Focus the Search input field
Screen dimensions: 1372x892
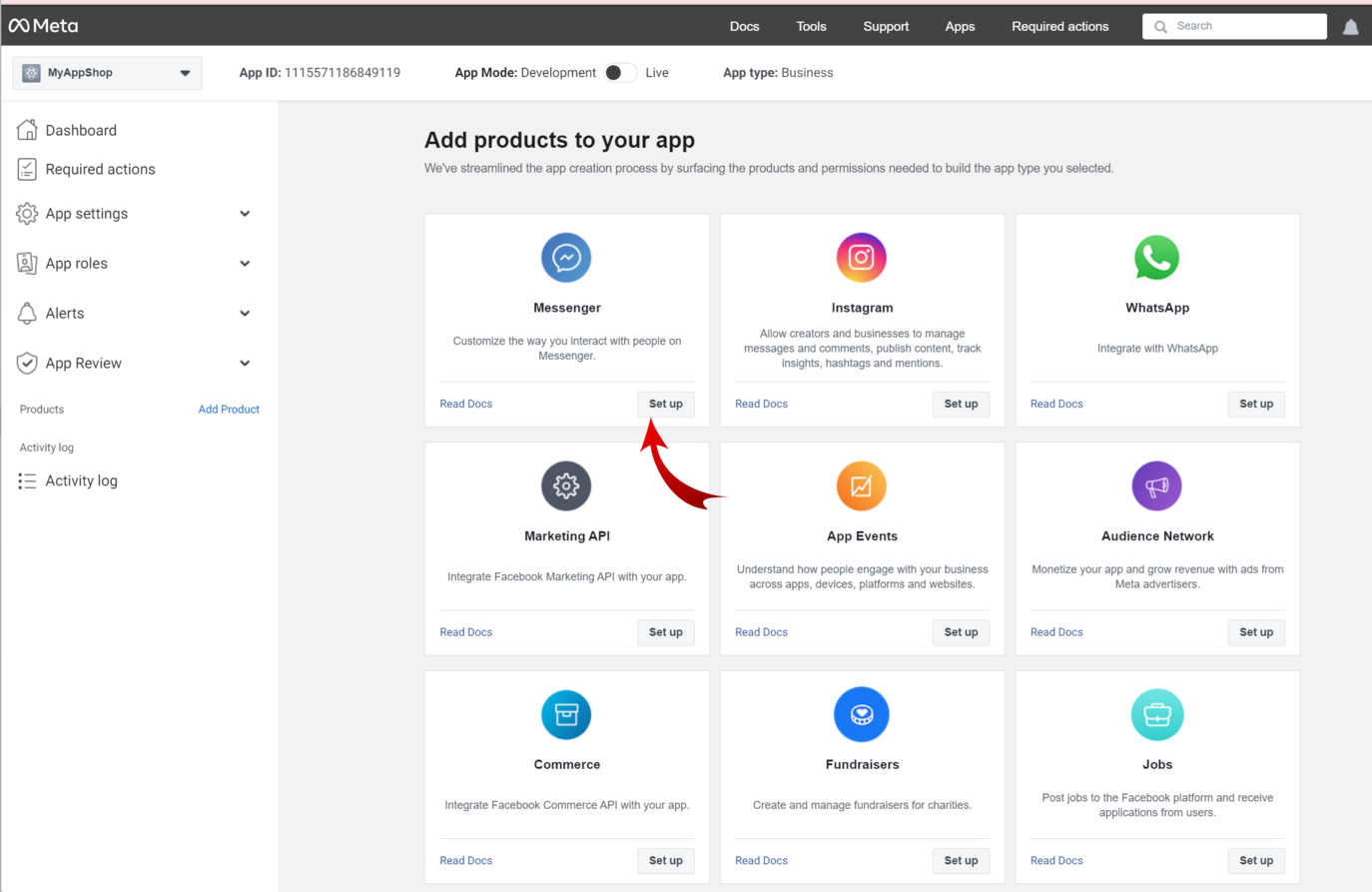pos(1234,27)
